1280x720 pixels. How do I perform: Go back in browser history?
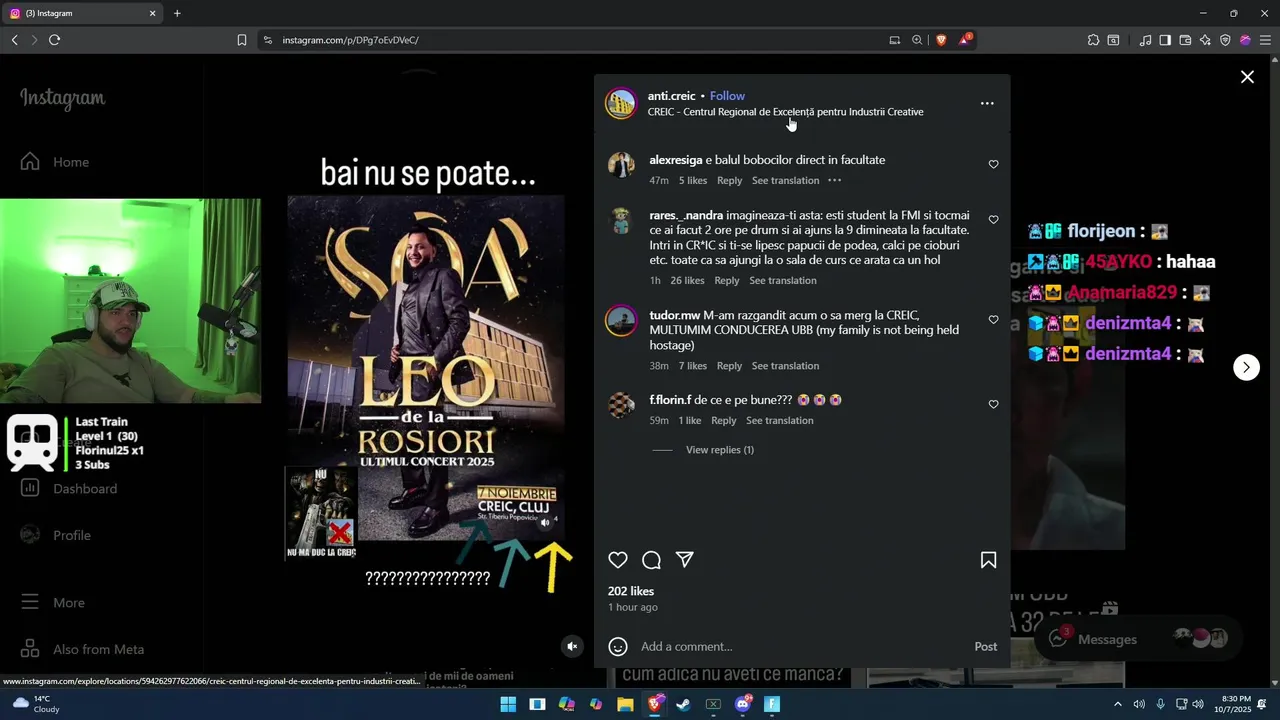(14, 40)
